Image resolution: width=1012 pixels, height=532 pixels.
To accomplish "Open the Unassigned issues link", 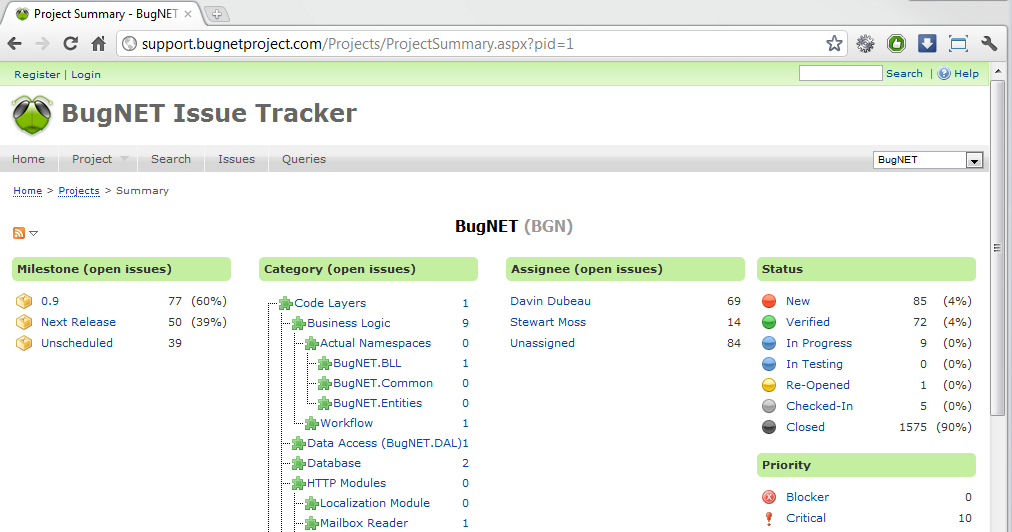I will pos(542,343).
